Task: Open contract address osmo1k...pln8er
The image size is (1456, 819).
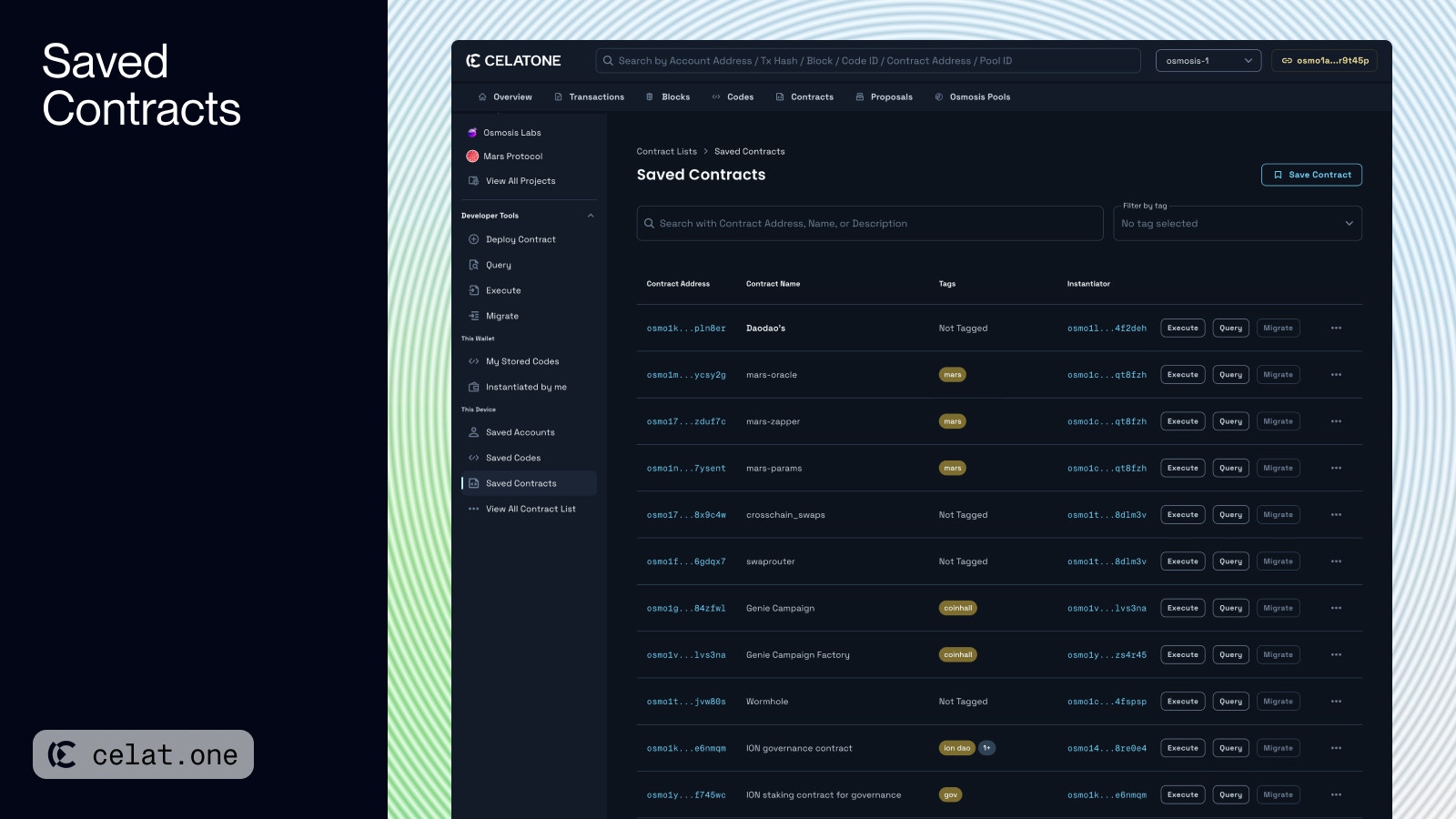Action: [x=686, y=329]
